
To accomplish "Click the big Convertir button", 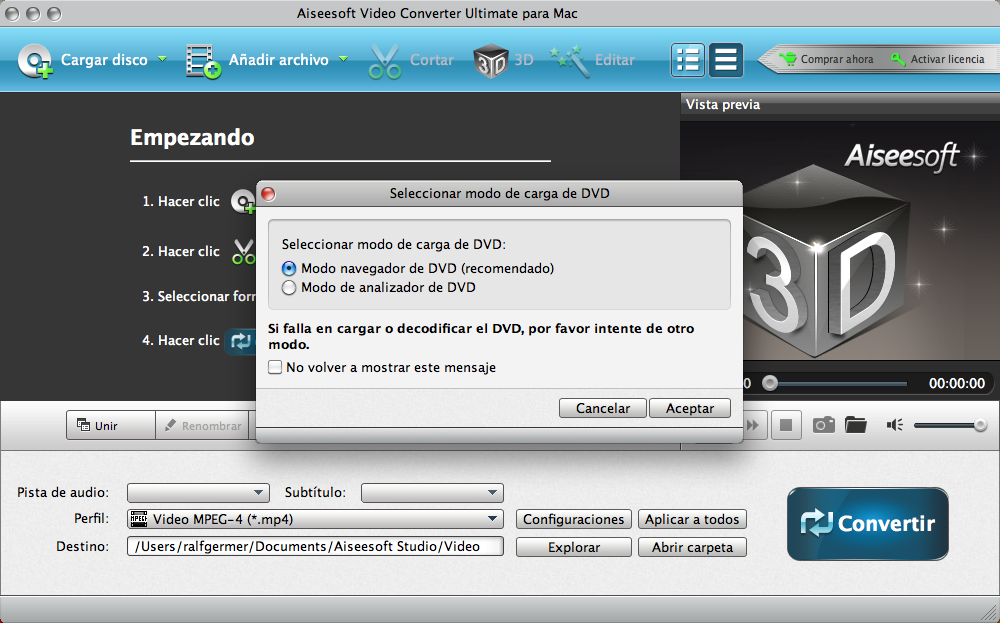I will (x=868, y=524).
